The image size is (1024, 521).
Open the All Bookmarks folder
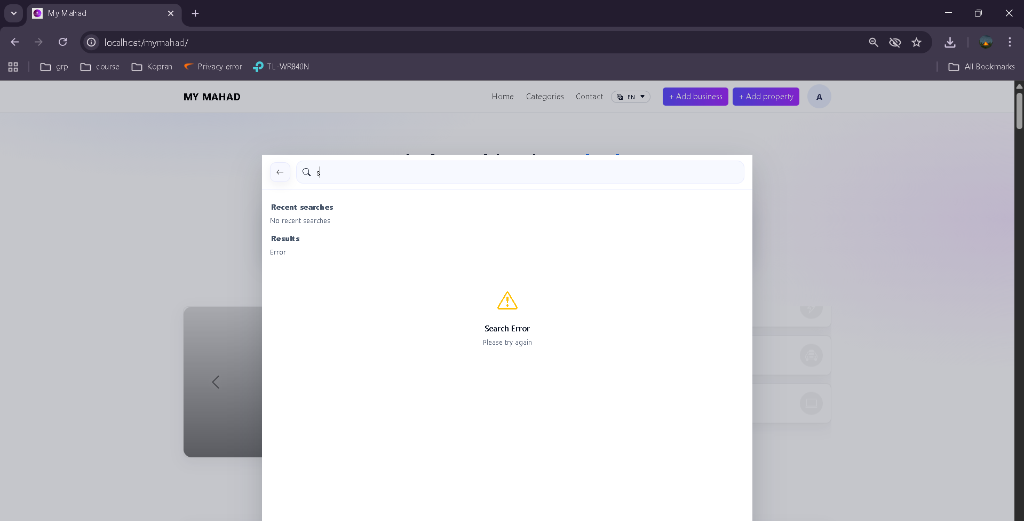click(981, 67)
